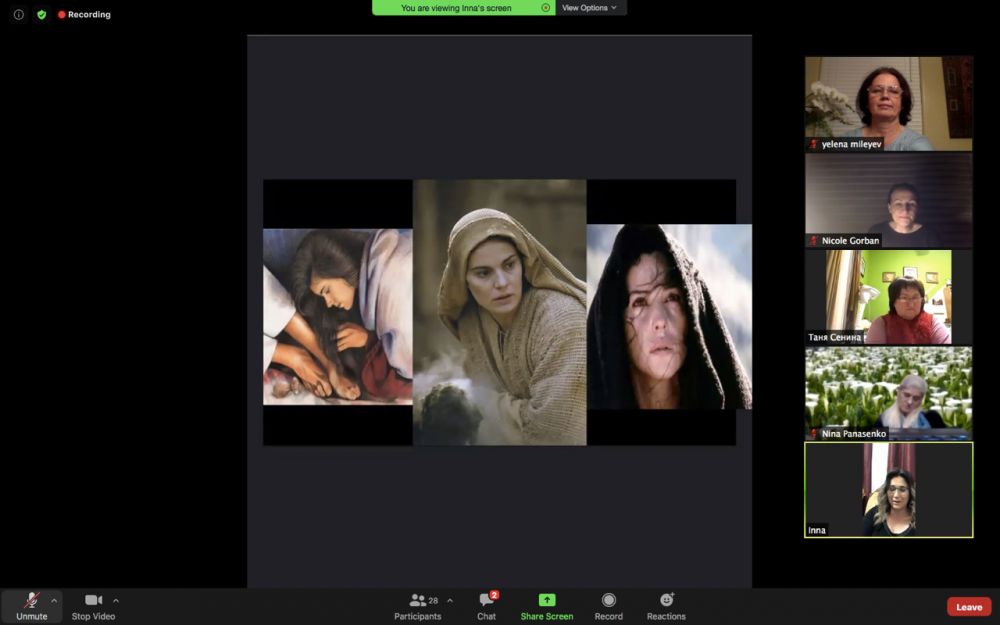Unmute the microphone
The image size is (1000, 625).
[31, 606]
